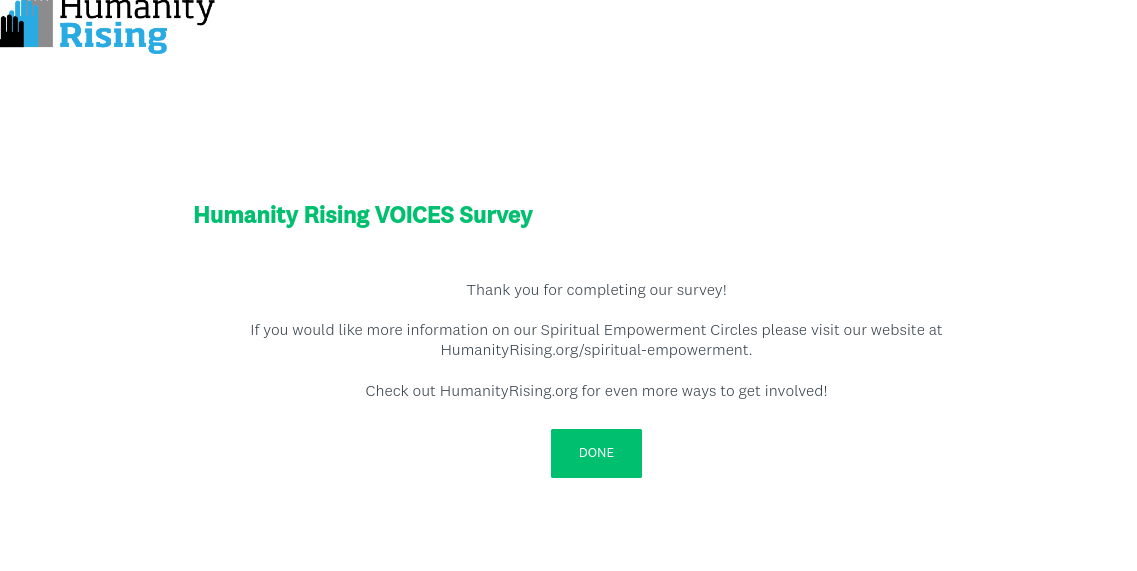Click the gray bar in the logo
Viewport: 1137px width, 571px height.
point(46,23)
